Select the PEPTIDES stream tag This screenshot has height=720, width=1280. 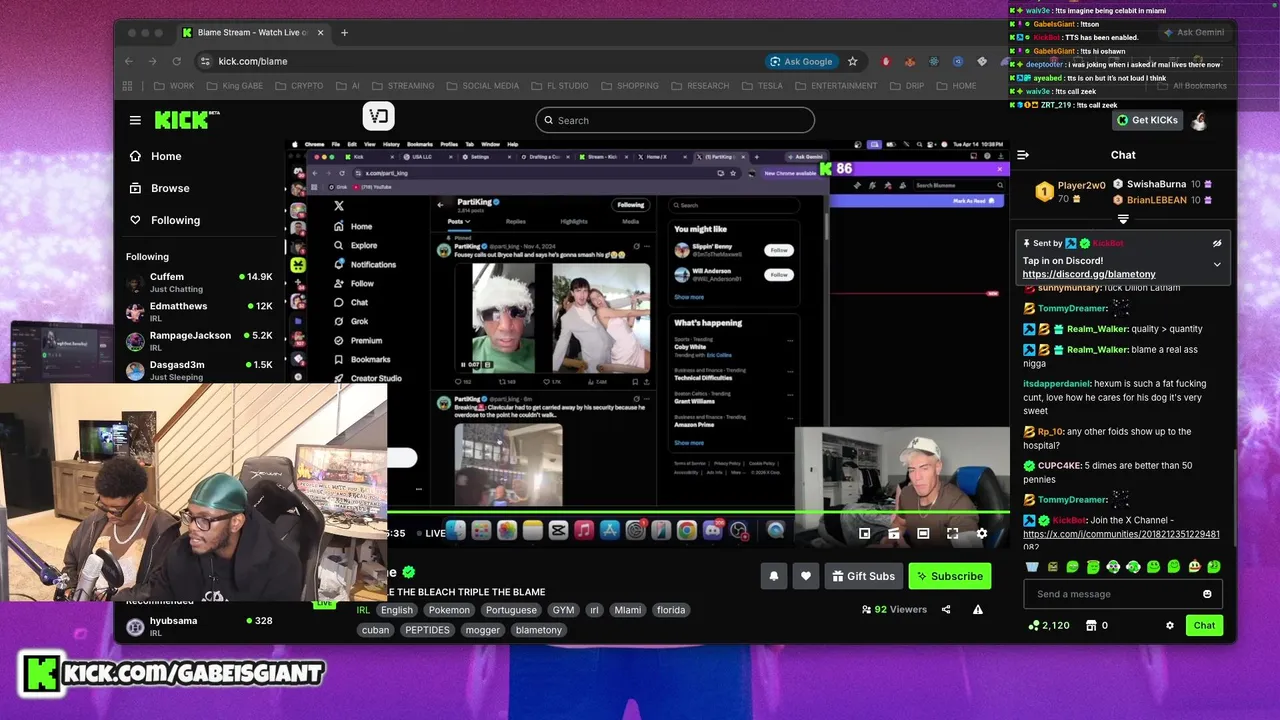click(427, 630)
